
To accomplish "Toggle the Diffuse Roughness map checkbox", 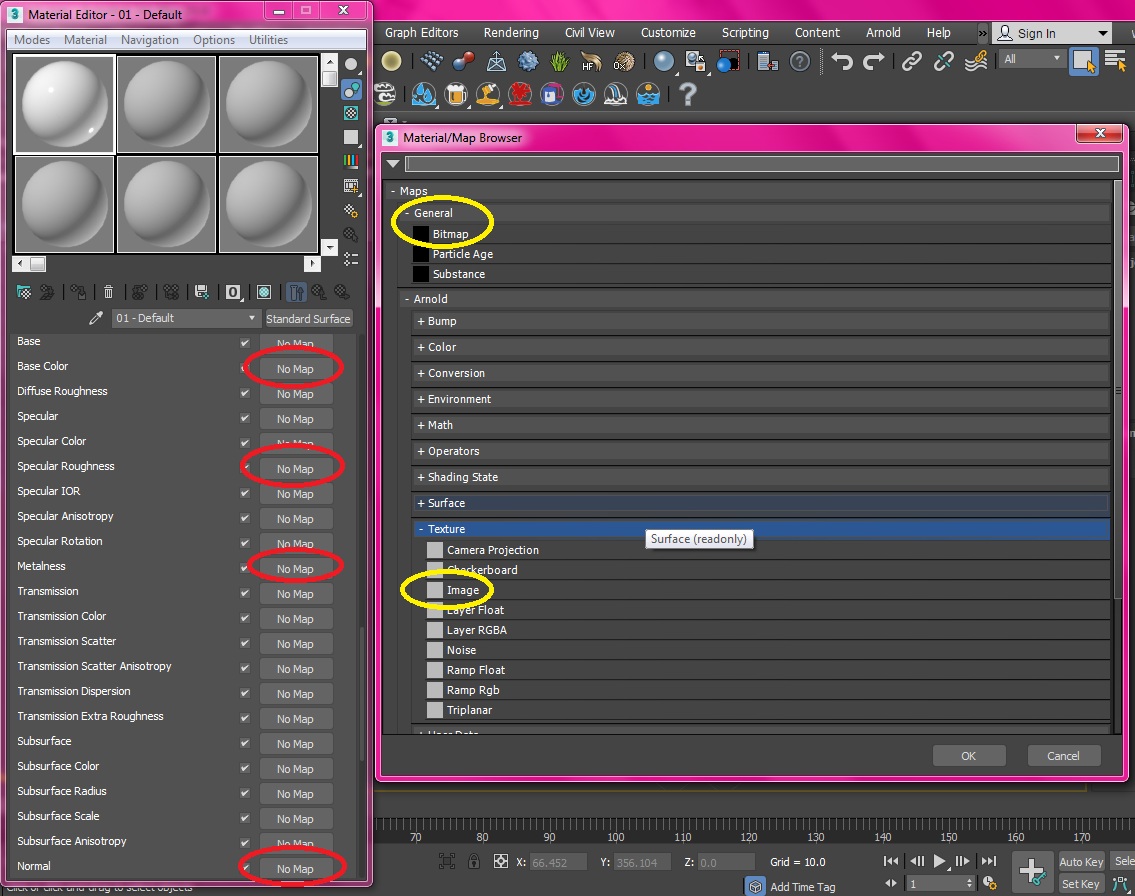I will point(245,393).
